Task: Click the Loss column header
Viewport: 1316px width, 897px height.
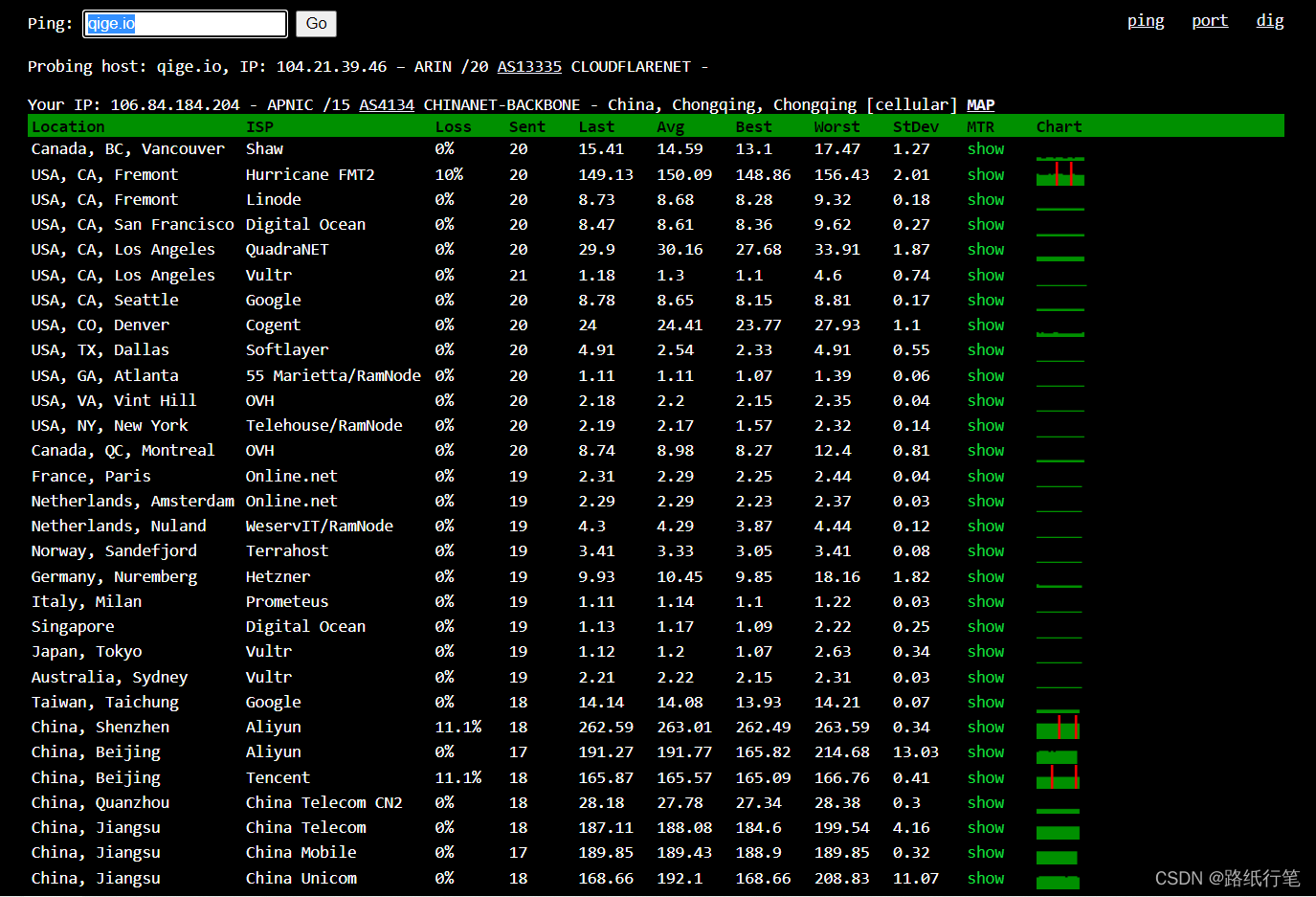Action: click(x=453, y=127)
